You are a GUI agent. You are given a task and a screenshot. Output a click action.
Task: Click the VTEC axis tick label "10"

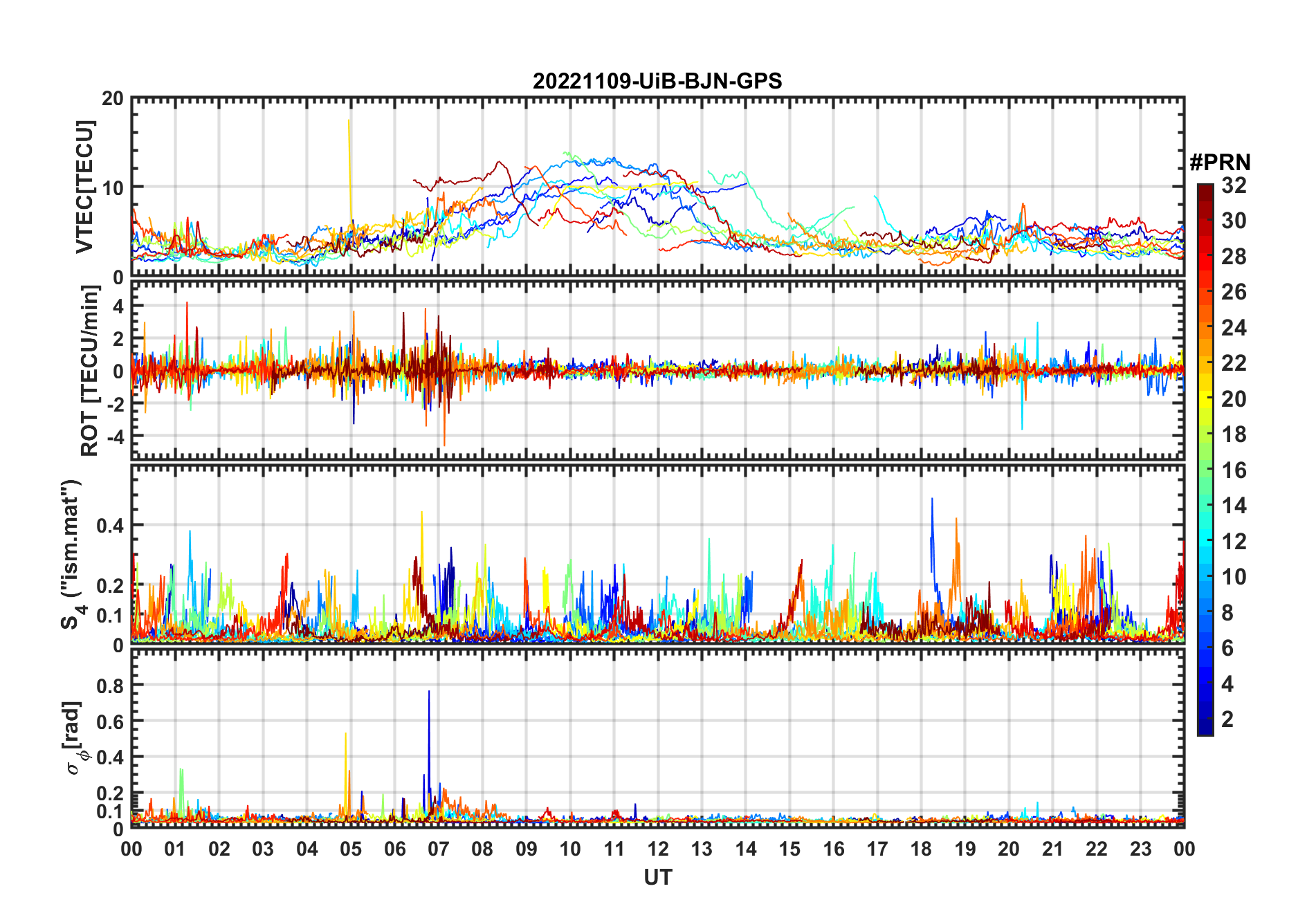tap(113, 187)
